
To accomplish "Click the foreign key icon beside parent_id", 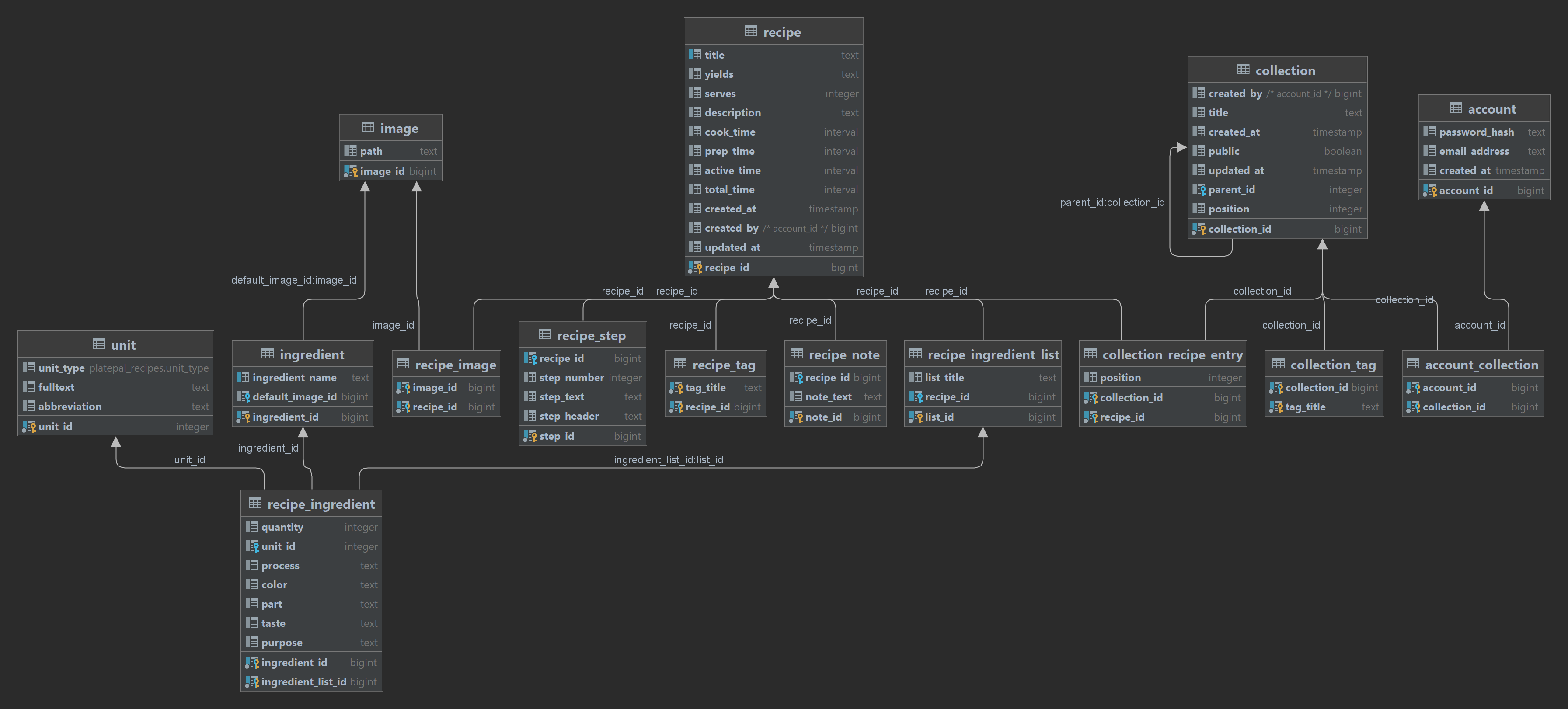I will 1199,190.
